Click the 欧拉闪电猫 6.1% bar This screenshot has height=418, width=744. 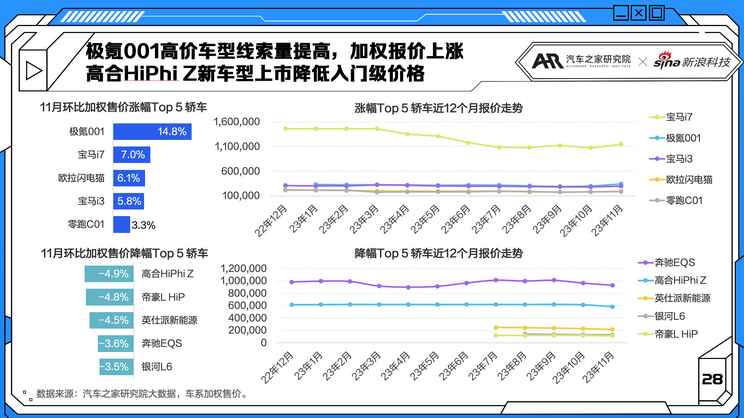(129, 178)
